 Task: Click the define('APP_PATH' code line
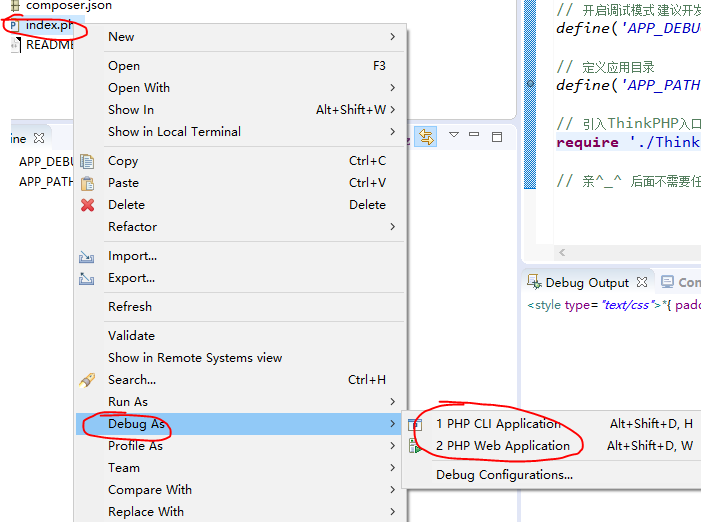[628, 85]
